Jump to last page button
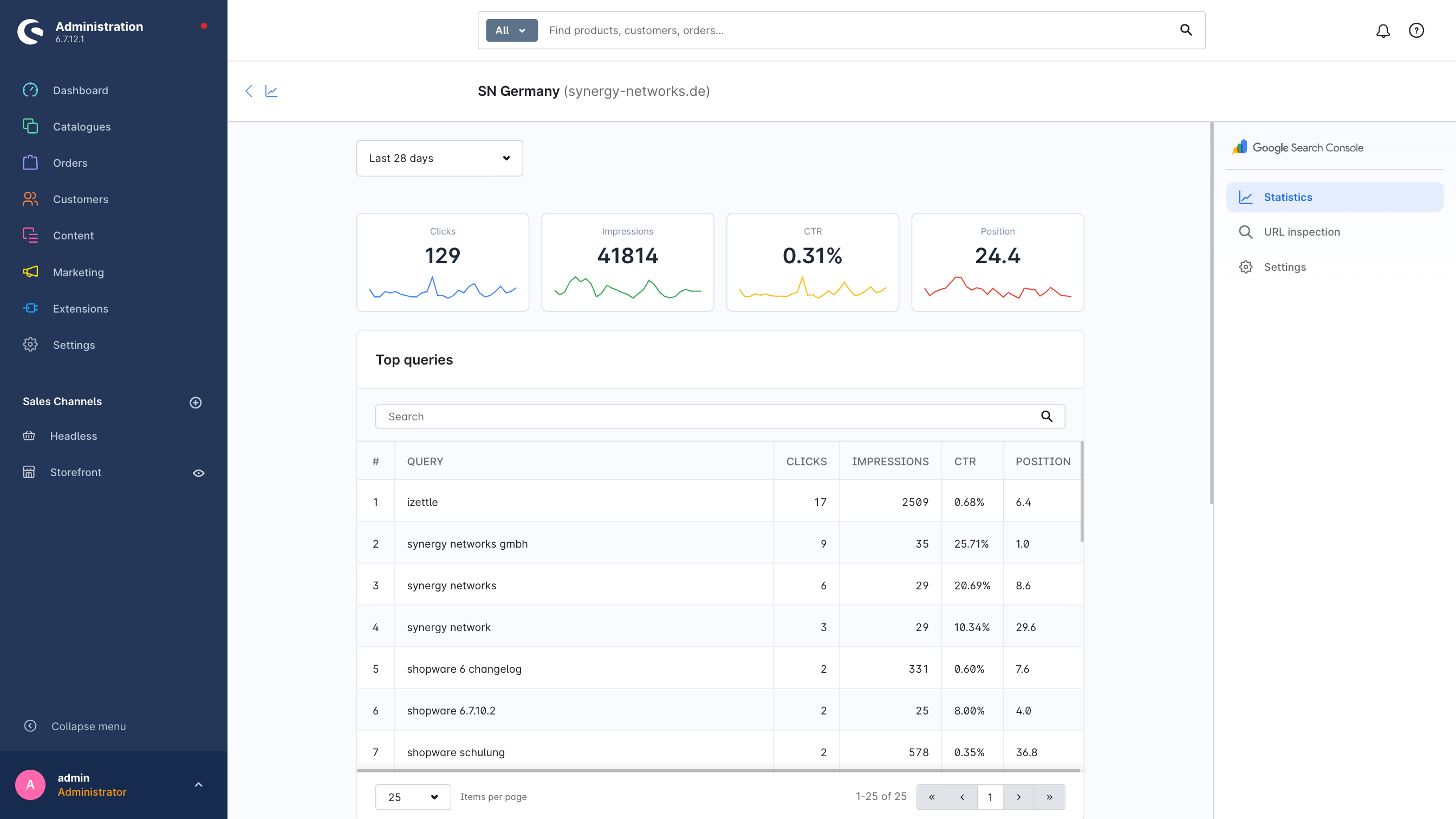Screen dimensions: 1456x819 [1050, 797]
